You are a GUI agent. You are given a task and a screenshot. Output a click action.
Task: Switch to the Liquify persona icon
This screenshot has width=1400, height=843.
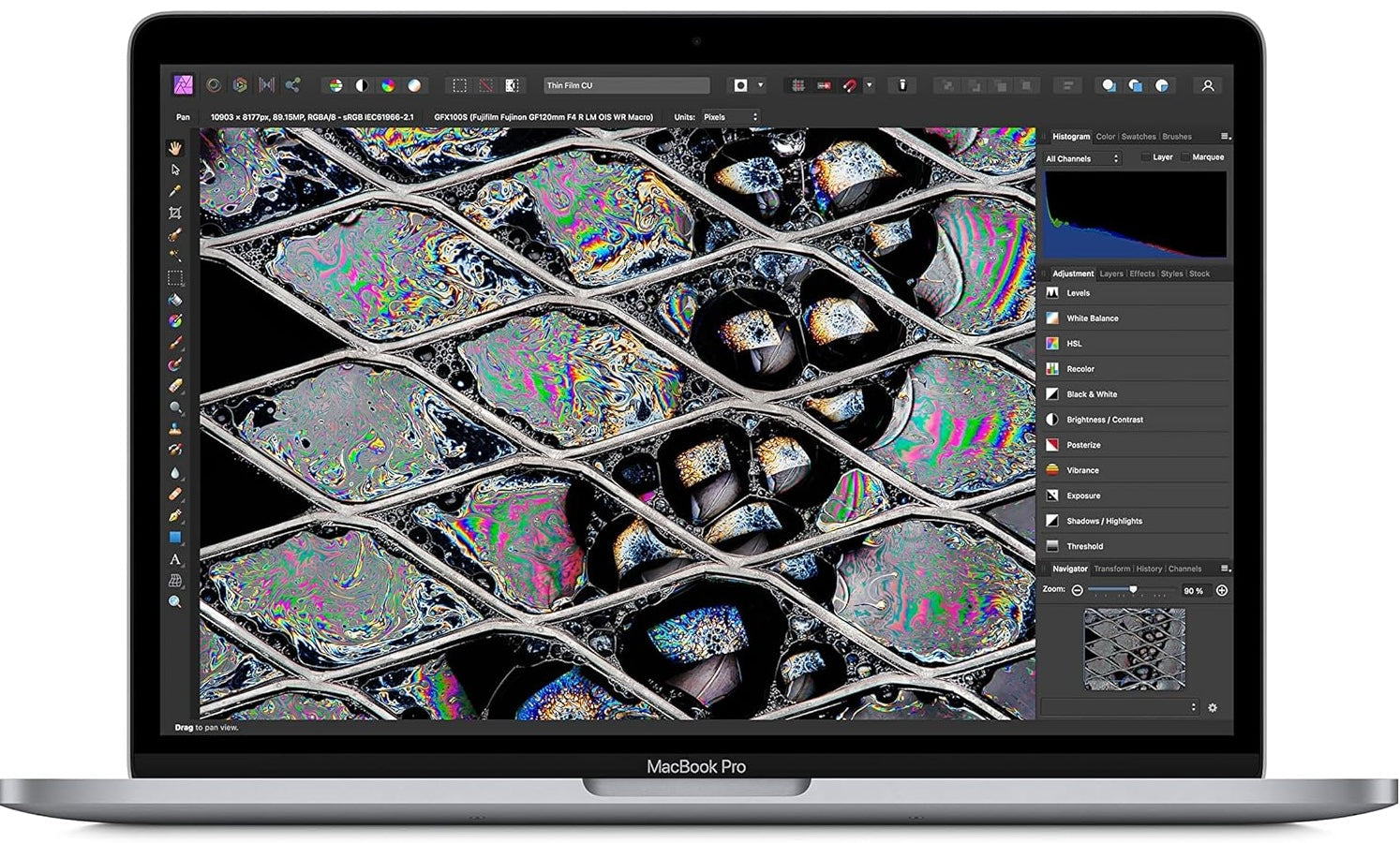tap(214, 85)
